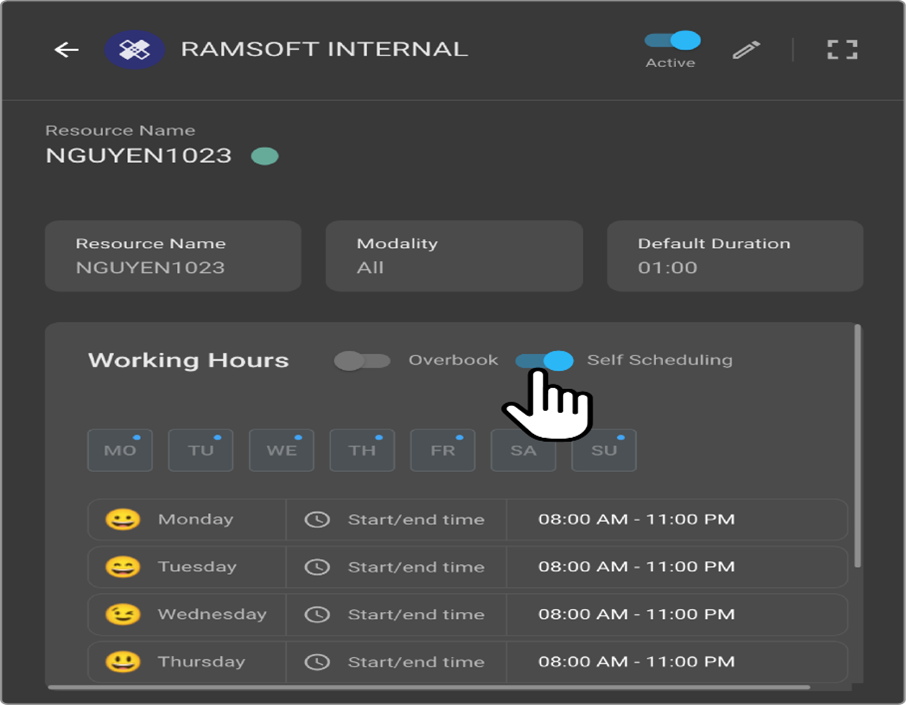Click the Tuesday day label
Viewport: 906px width, 705px height.
click(x=197, y=567)
